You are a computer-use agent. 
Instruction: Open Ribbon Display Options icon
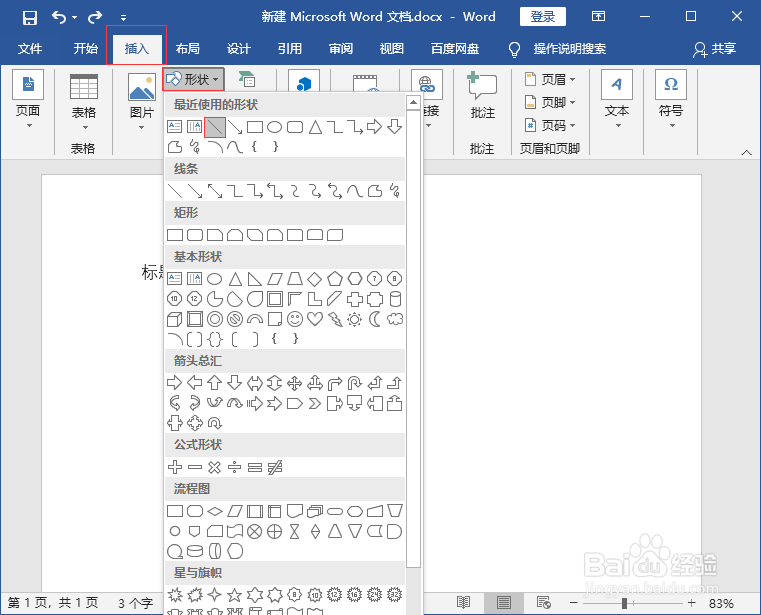[x=598, y=17]
